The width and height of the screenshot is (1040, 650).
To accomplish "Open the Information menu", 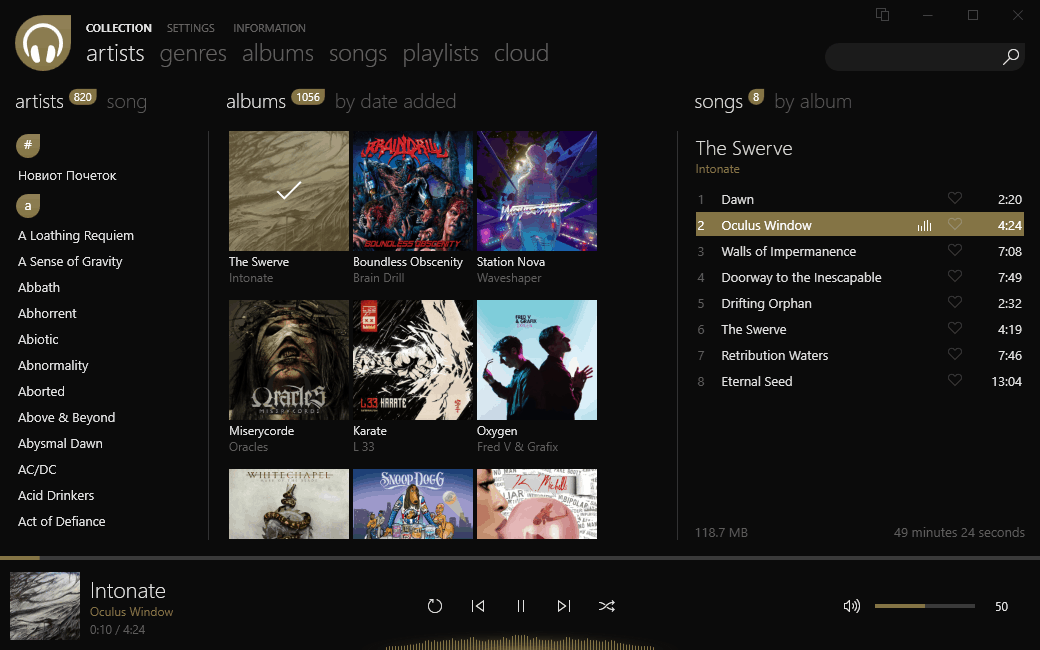I will click(x=269, y=28).
